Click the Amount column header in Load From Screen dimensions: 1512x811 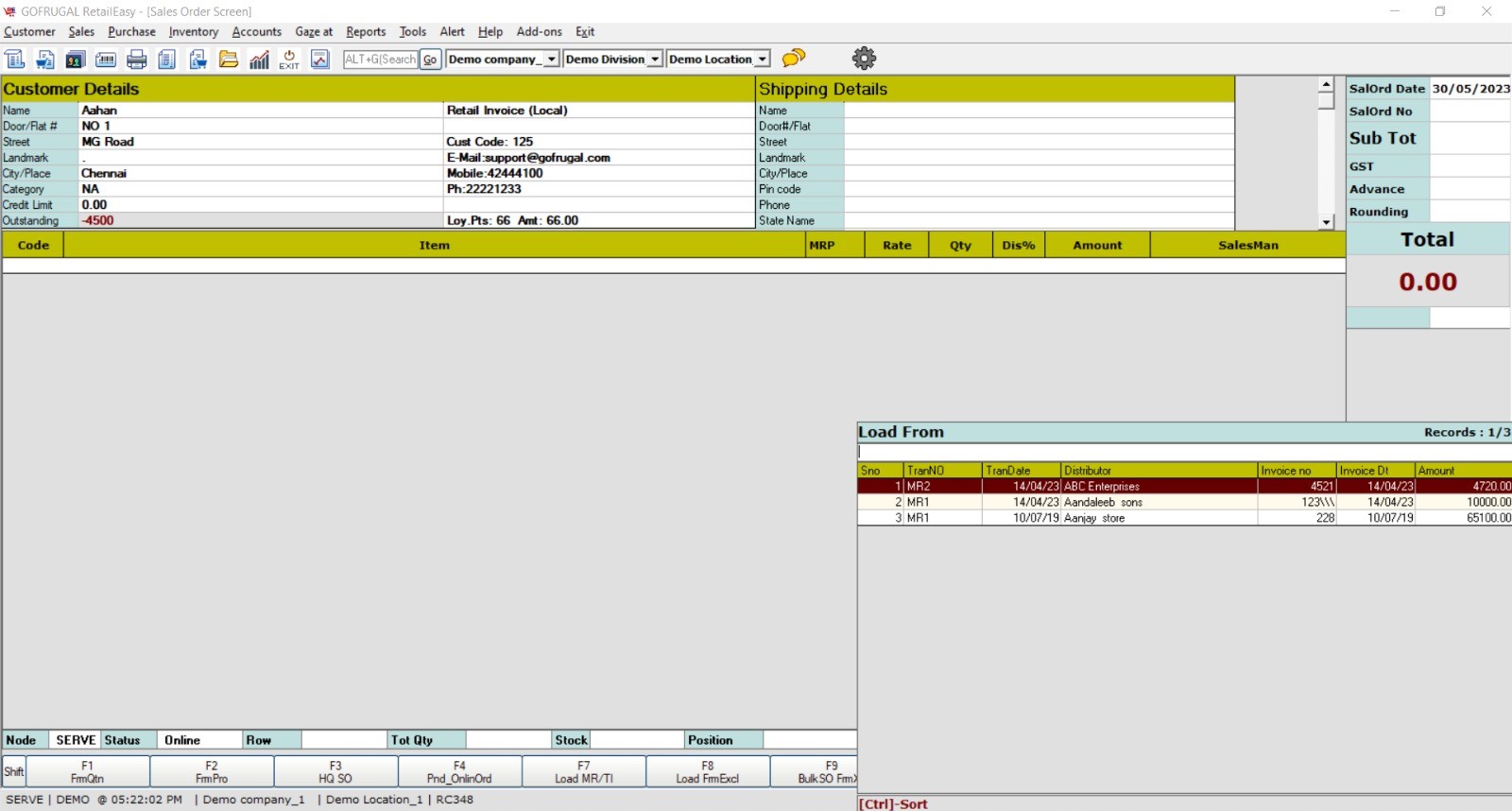click(x=1463, y=470)
